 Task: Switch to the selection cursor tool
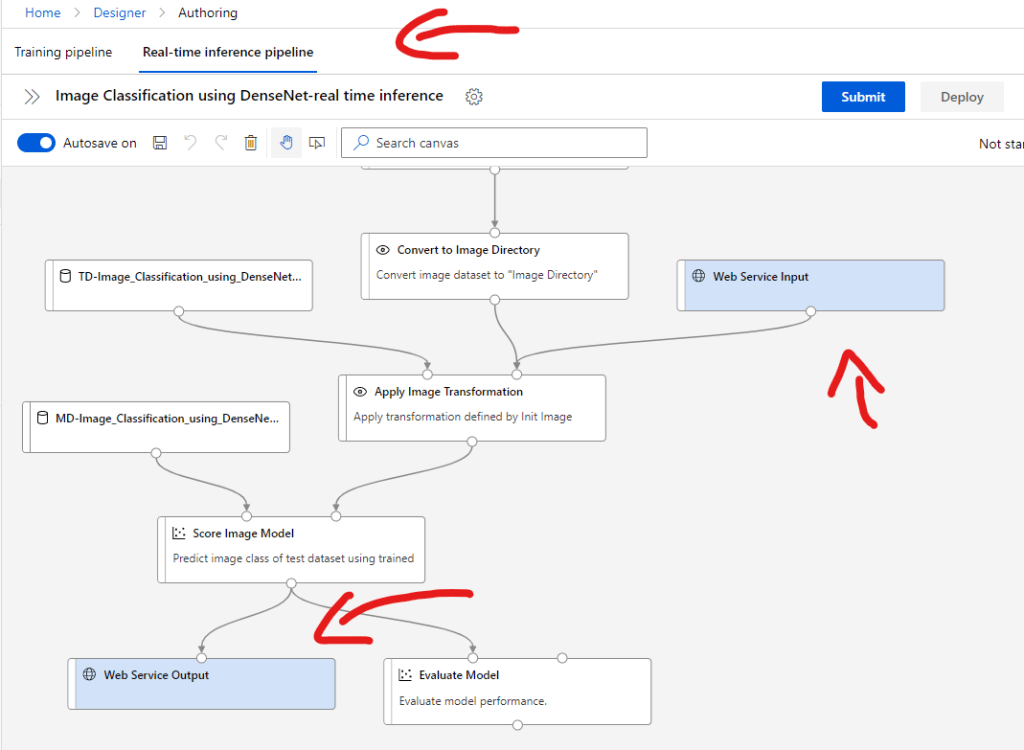[x=316, y=142]
